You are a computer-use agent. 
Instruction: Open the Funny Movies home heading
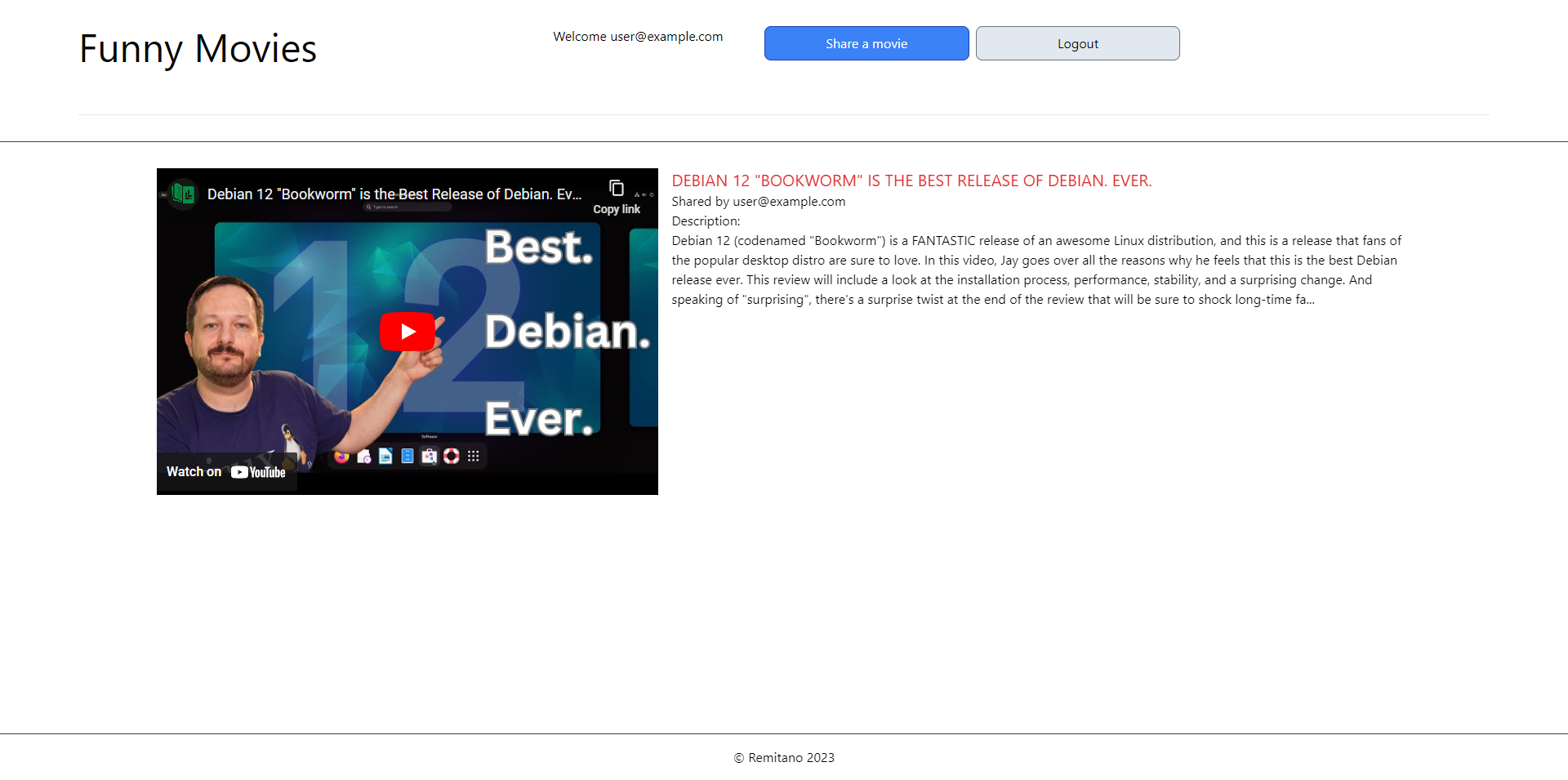point(198,49)
